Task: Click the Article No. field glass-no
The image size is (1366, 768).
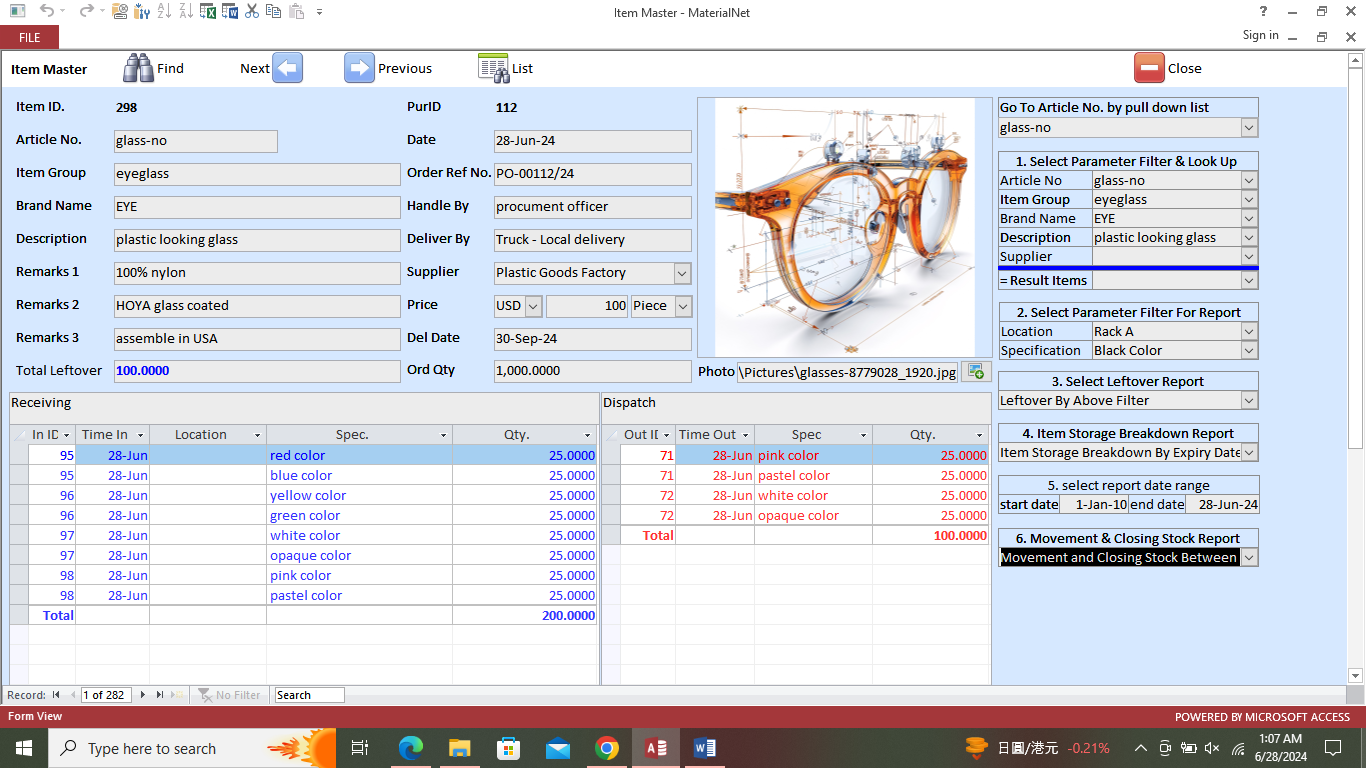Action: coord(195,141)
